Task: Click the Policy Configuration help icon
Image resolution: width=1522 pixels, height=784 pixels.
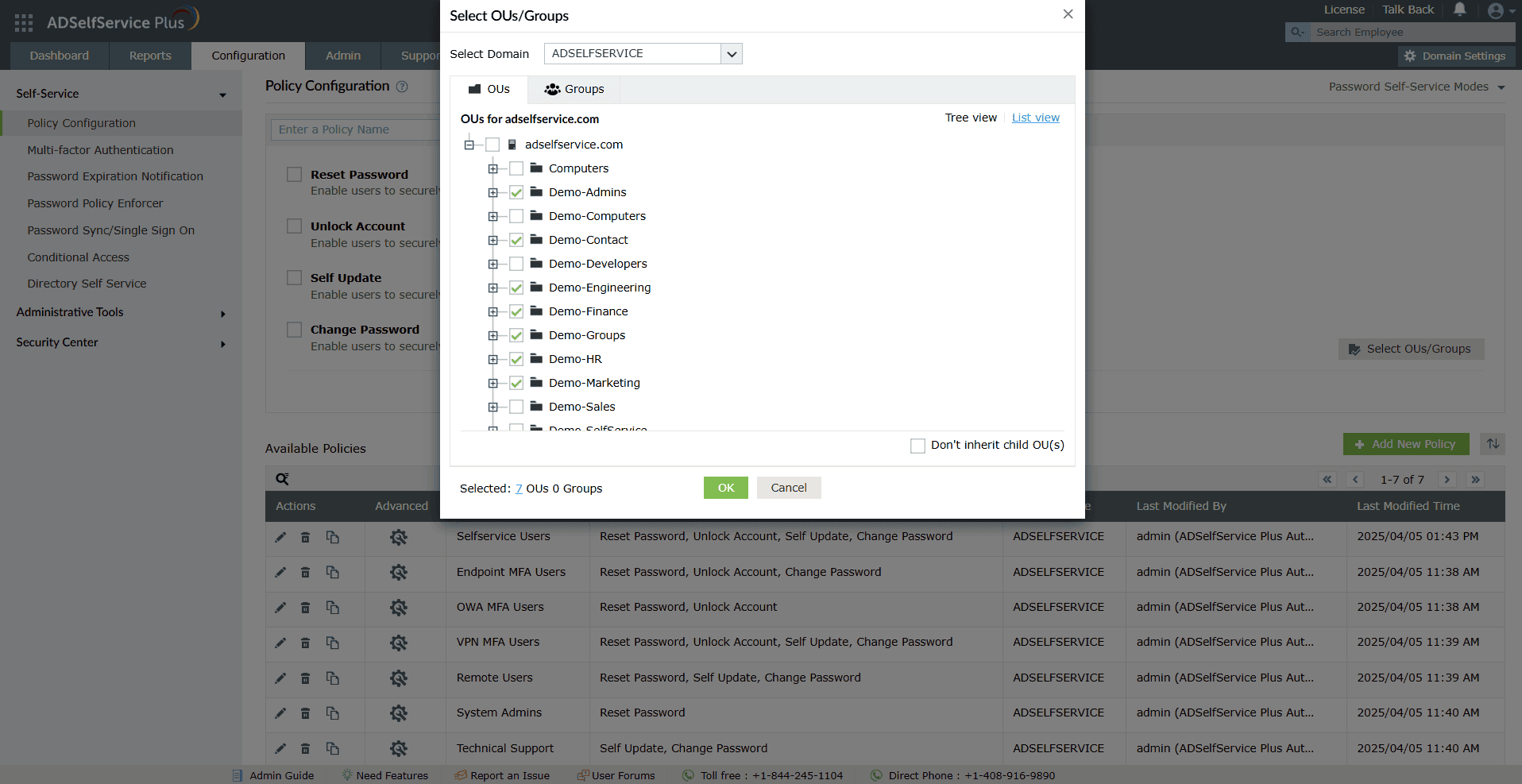Action: point(402,87)
